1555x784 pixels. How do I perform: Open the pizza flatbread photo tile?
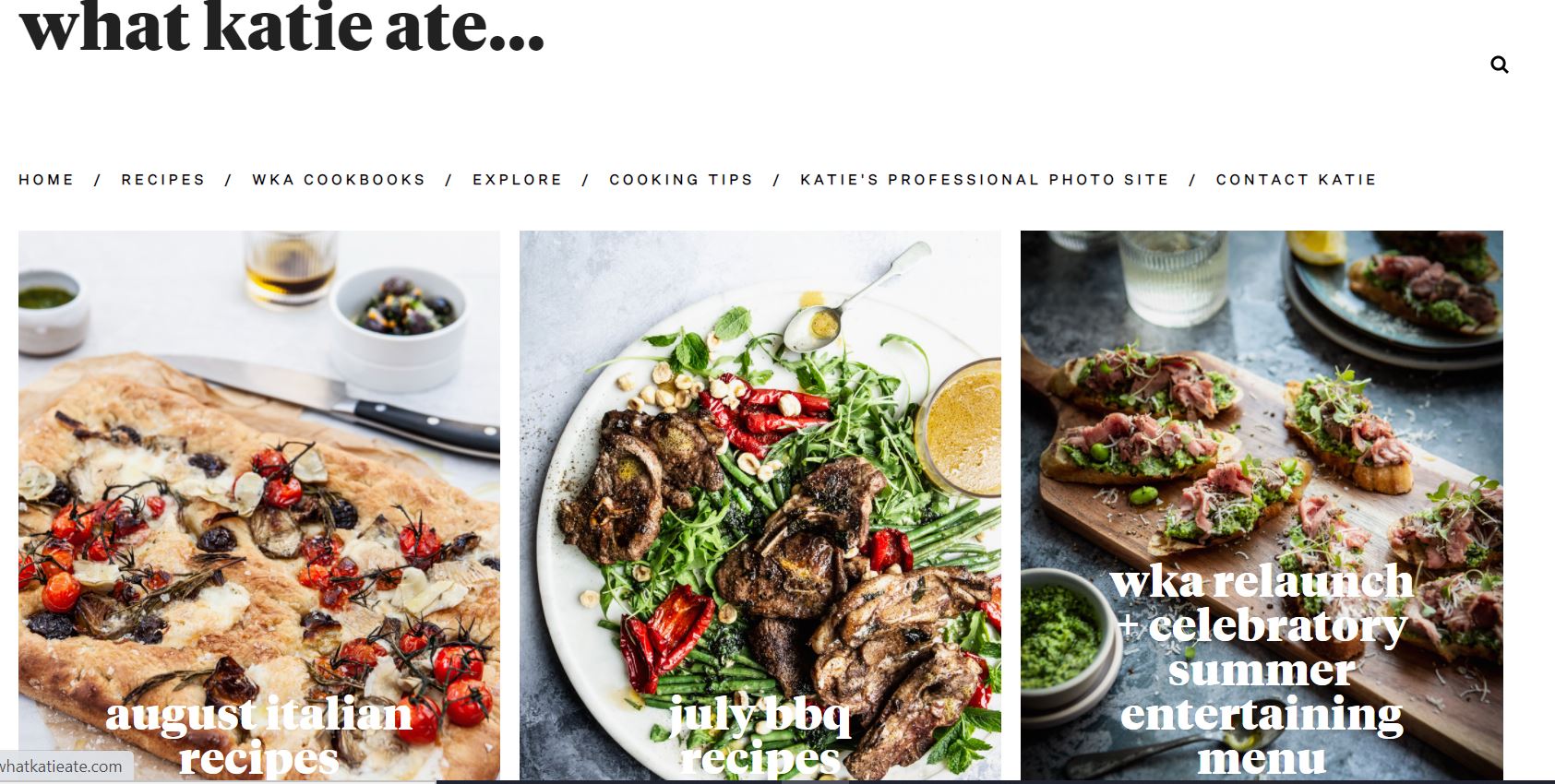pos(259,505)
